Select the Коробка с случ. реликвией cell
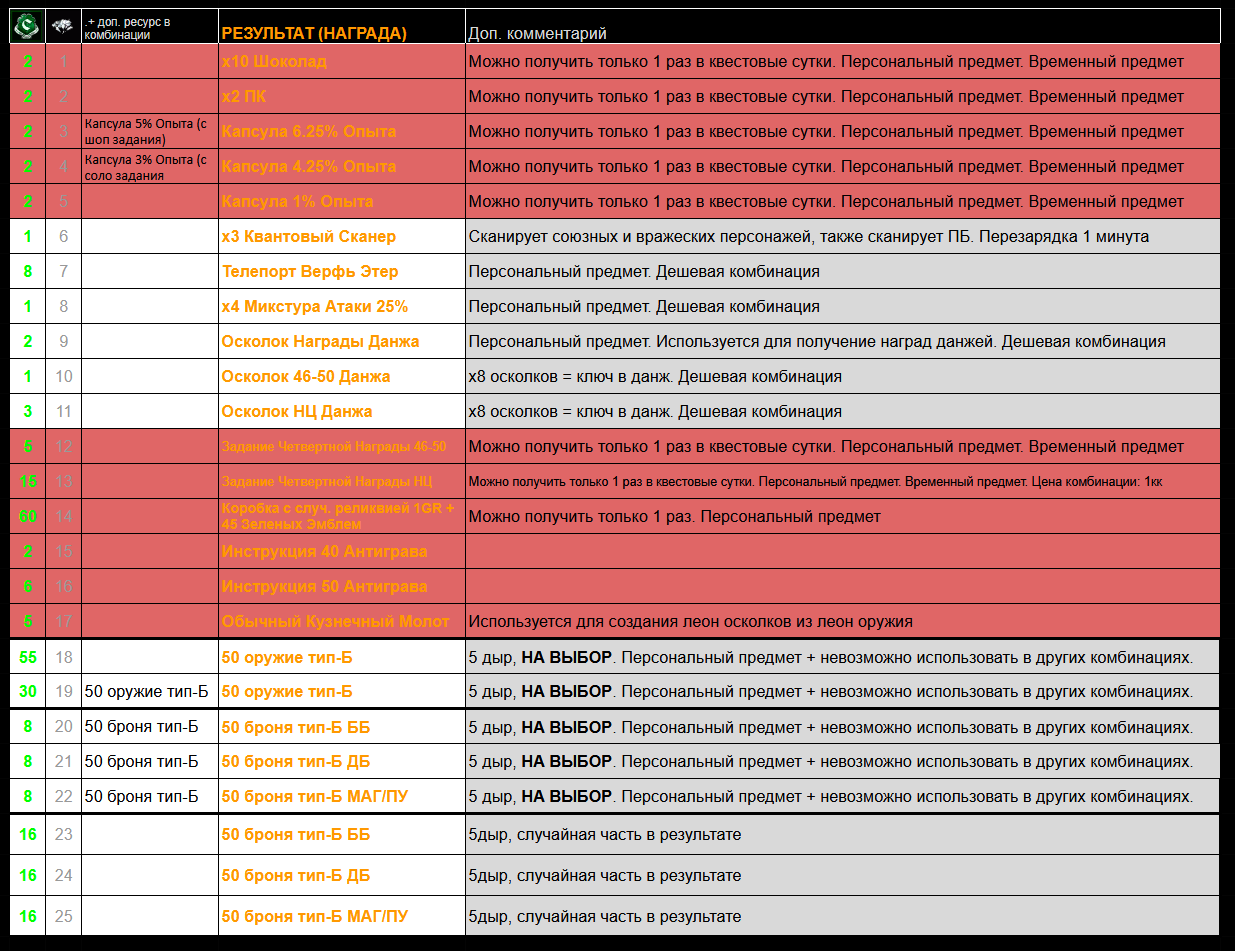 click(x=337, y=516)
